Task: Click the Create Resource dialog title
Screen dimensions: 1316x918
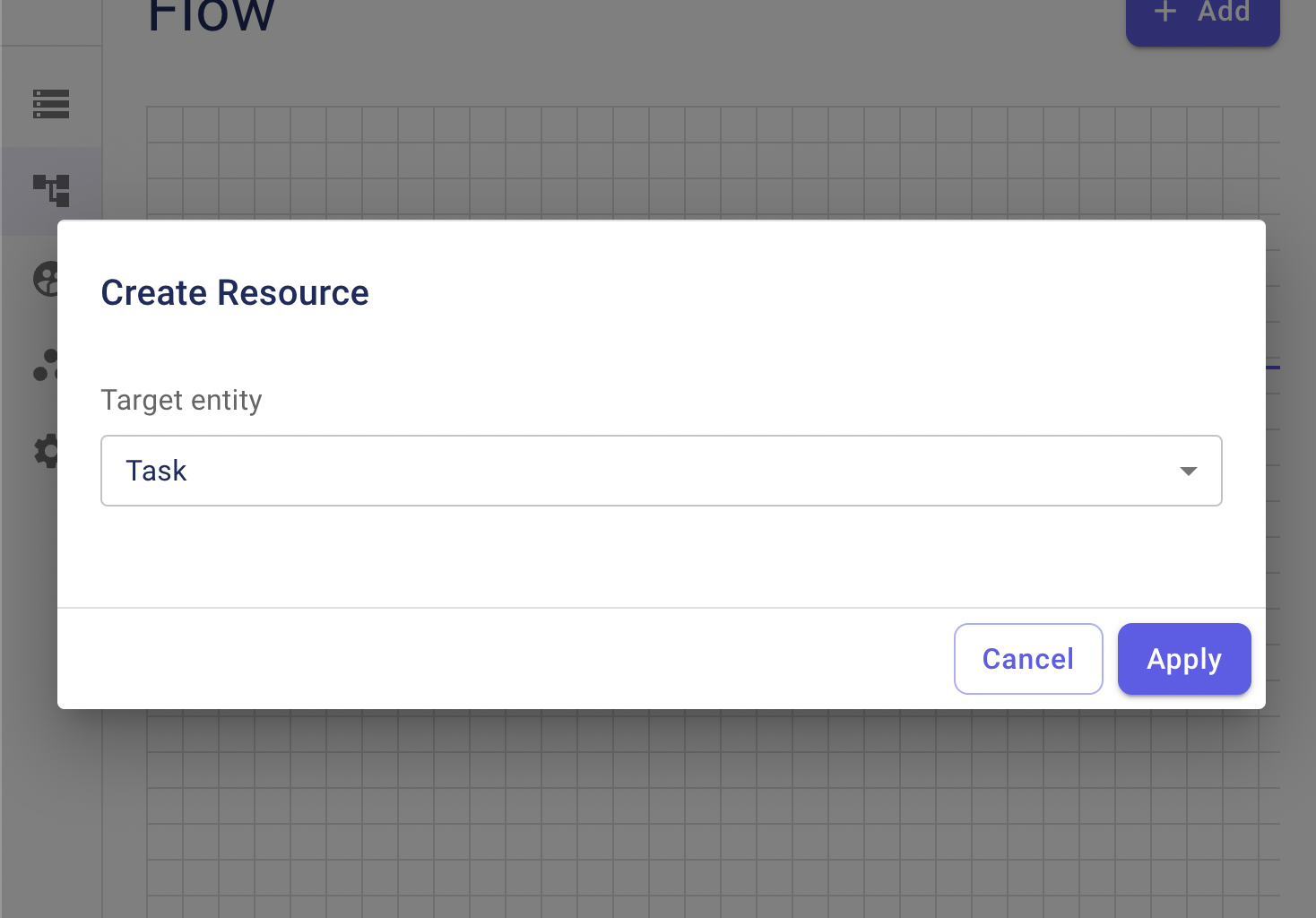Action: 235,293
